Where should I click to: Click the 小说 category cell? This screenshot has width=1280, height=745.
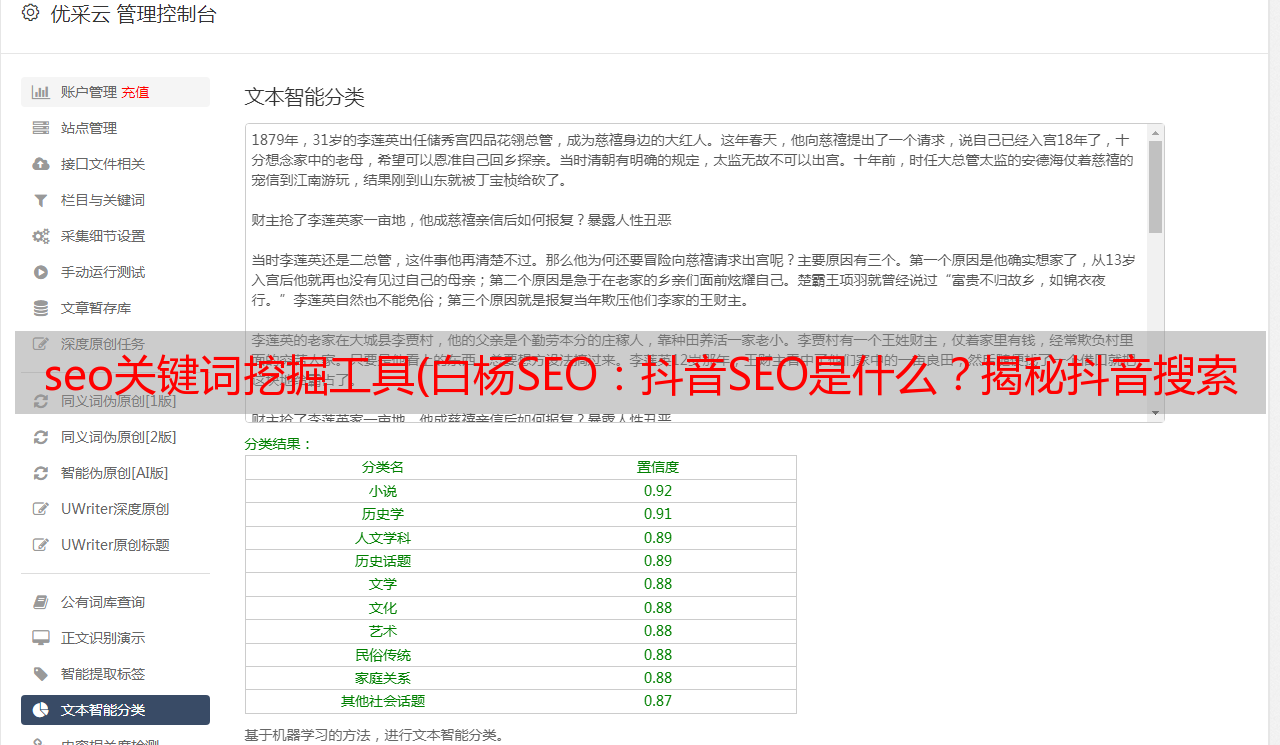click(383, 491)
